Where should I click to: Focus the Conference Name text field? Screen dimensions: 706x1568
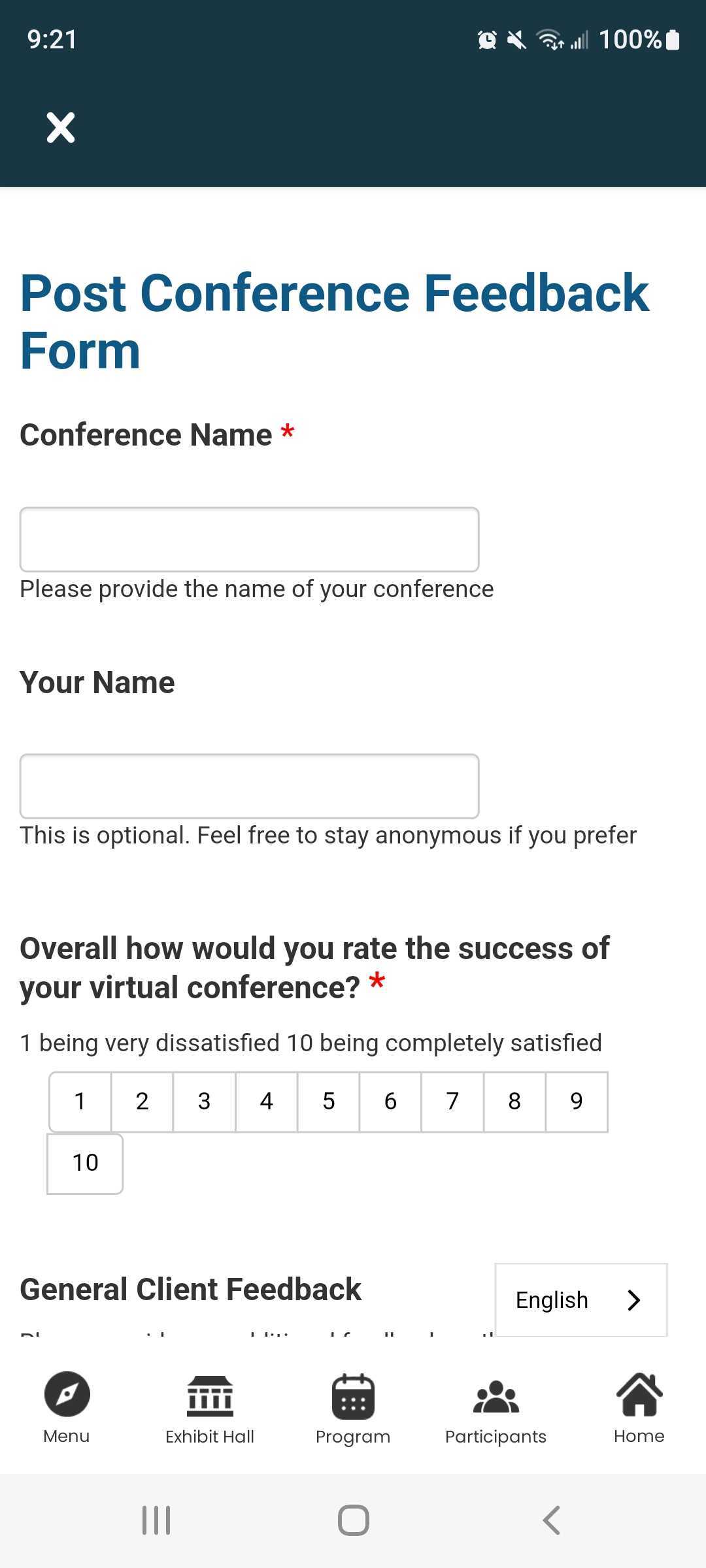click(249, 540)
